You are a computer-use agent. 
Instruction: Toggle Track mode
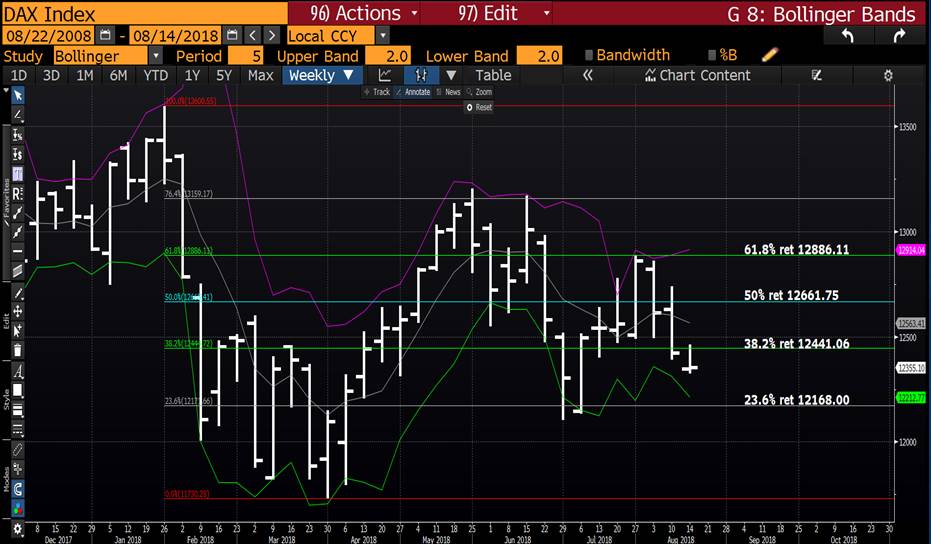376,92
